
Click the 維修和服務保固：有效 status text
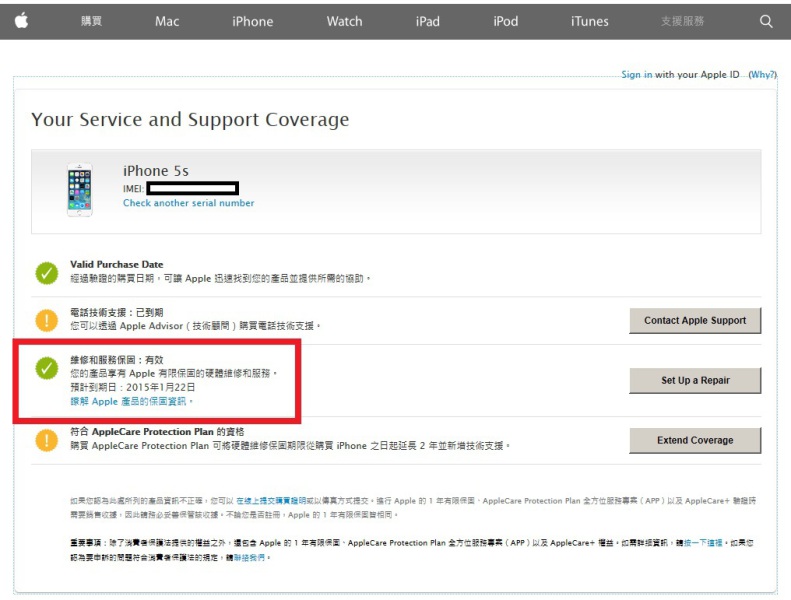117,360
